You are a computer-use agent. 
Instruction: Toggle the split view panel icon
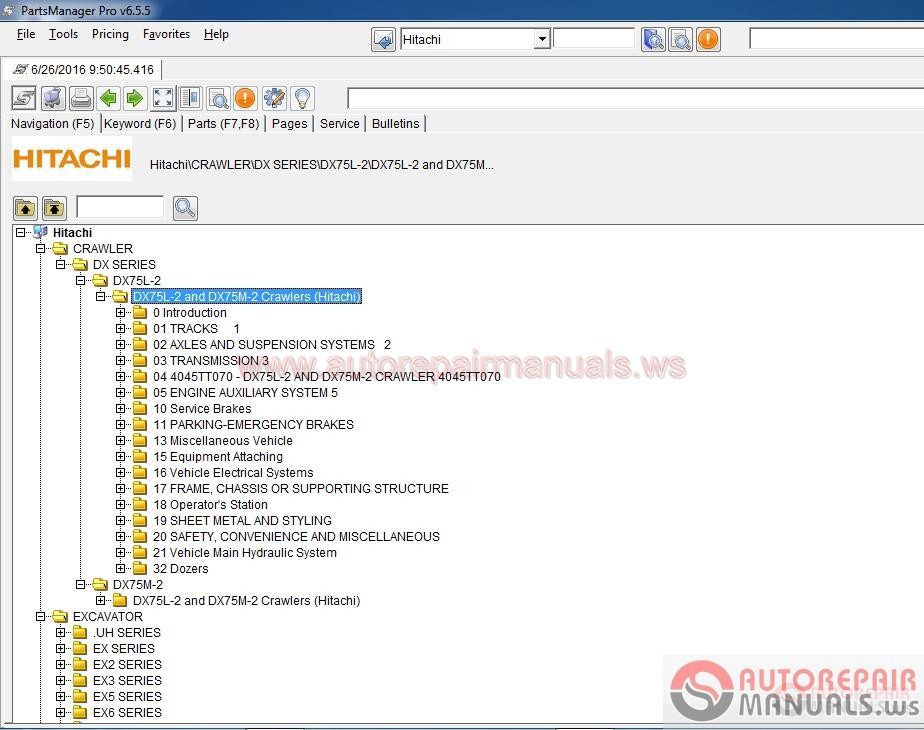[190, 98]
